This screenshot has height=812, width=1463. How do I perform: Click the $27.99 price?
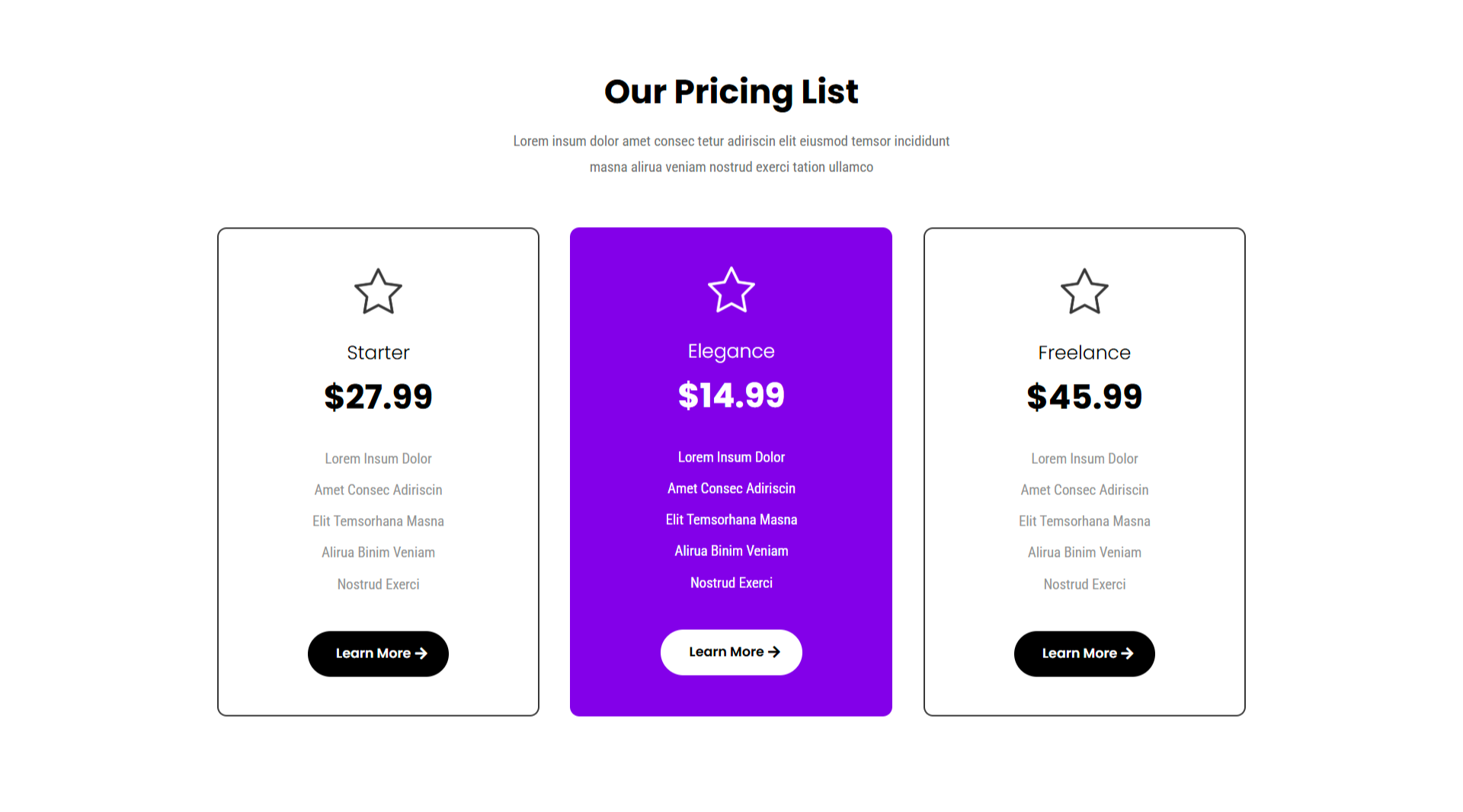coord(378,397)
